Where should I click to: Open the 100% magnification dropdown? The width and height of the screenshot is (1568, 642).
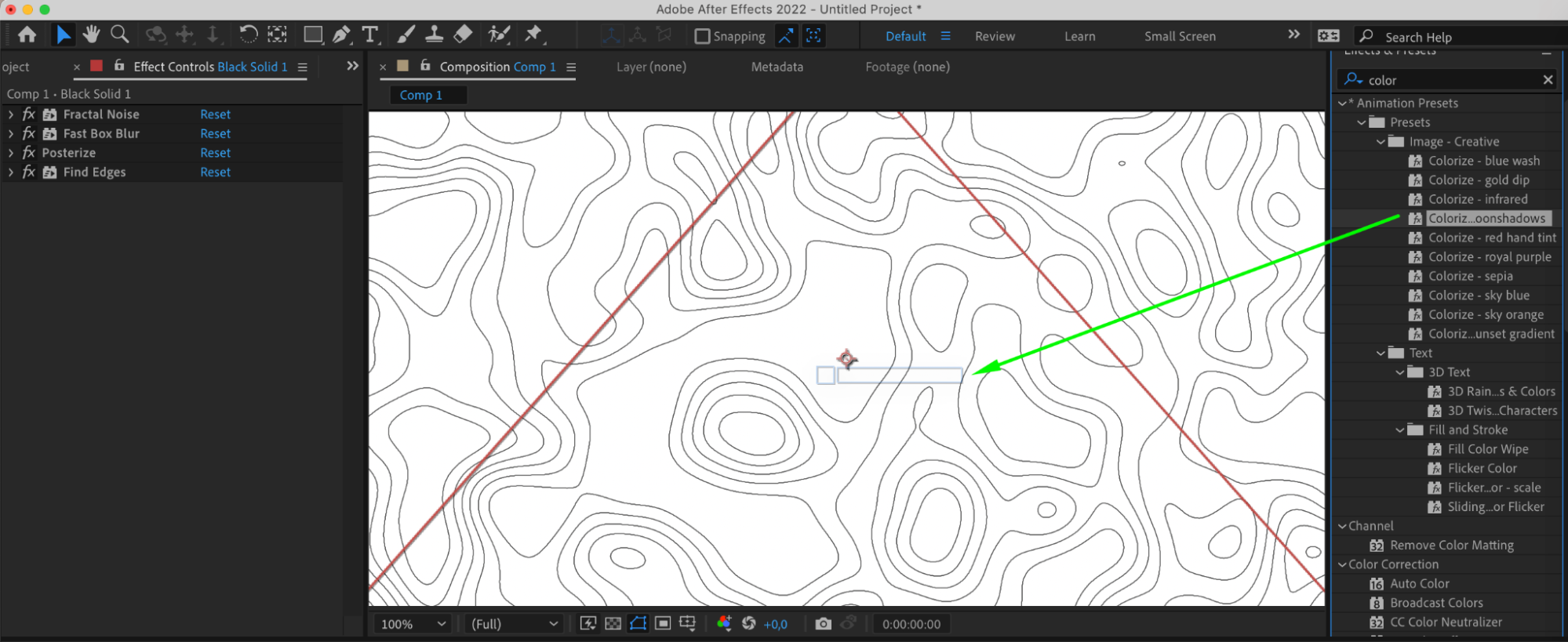[x=413, y=624]
